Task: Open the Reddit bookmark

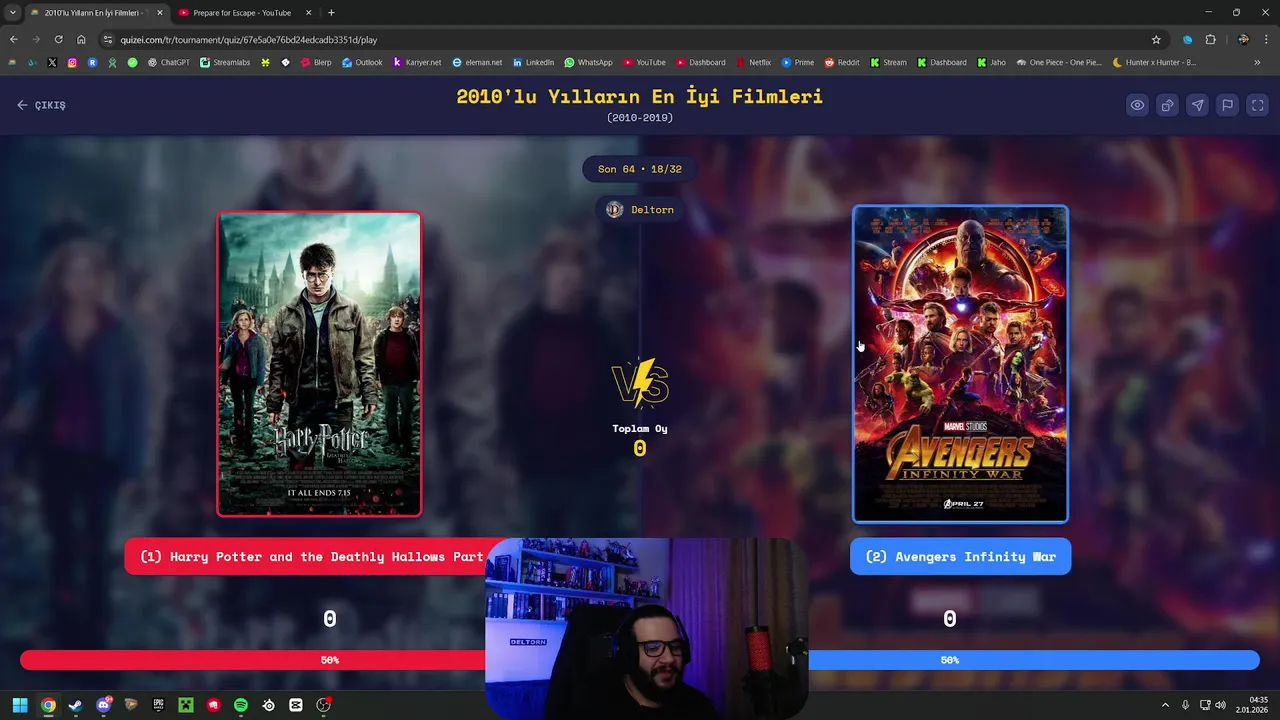Action: pyautogui.click(x=842, y=62)
